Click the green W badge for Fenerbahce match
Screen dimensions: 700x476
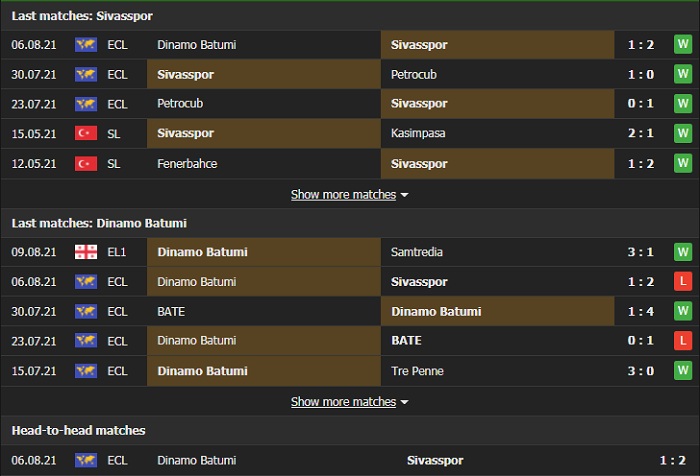(682, 163)
